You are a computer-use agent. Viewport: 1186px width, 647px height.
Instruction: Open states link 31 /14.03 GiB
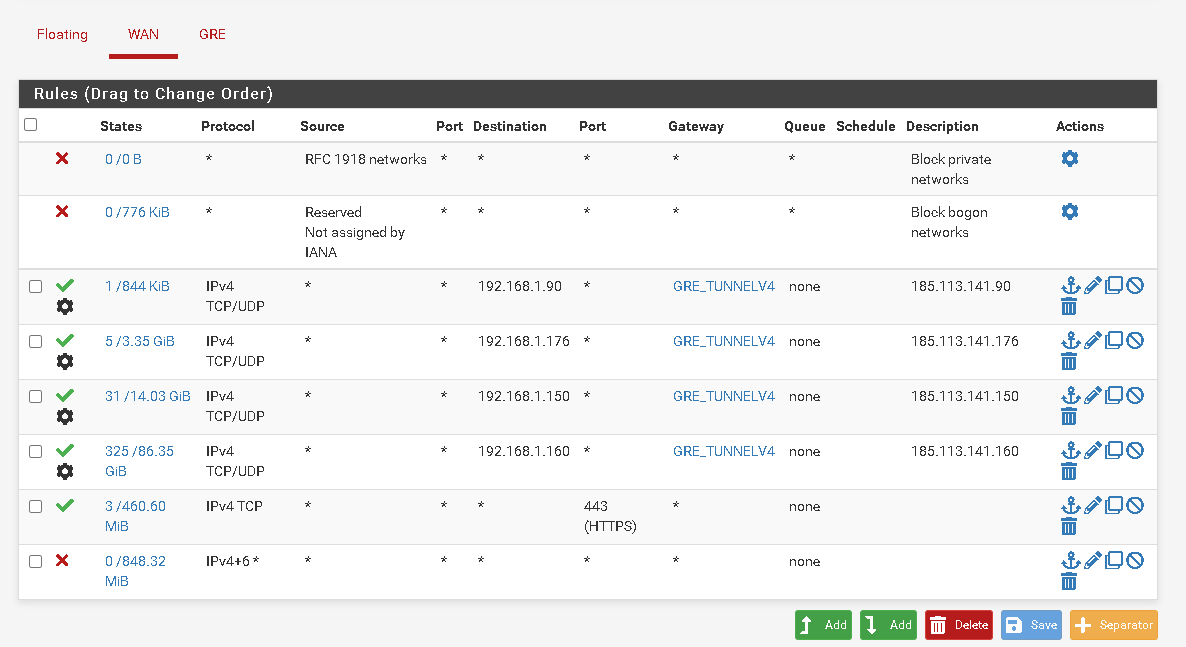tap(147, 396)
